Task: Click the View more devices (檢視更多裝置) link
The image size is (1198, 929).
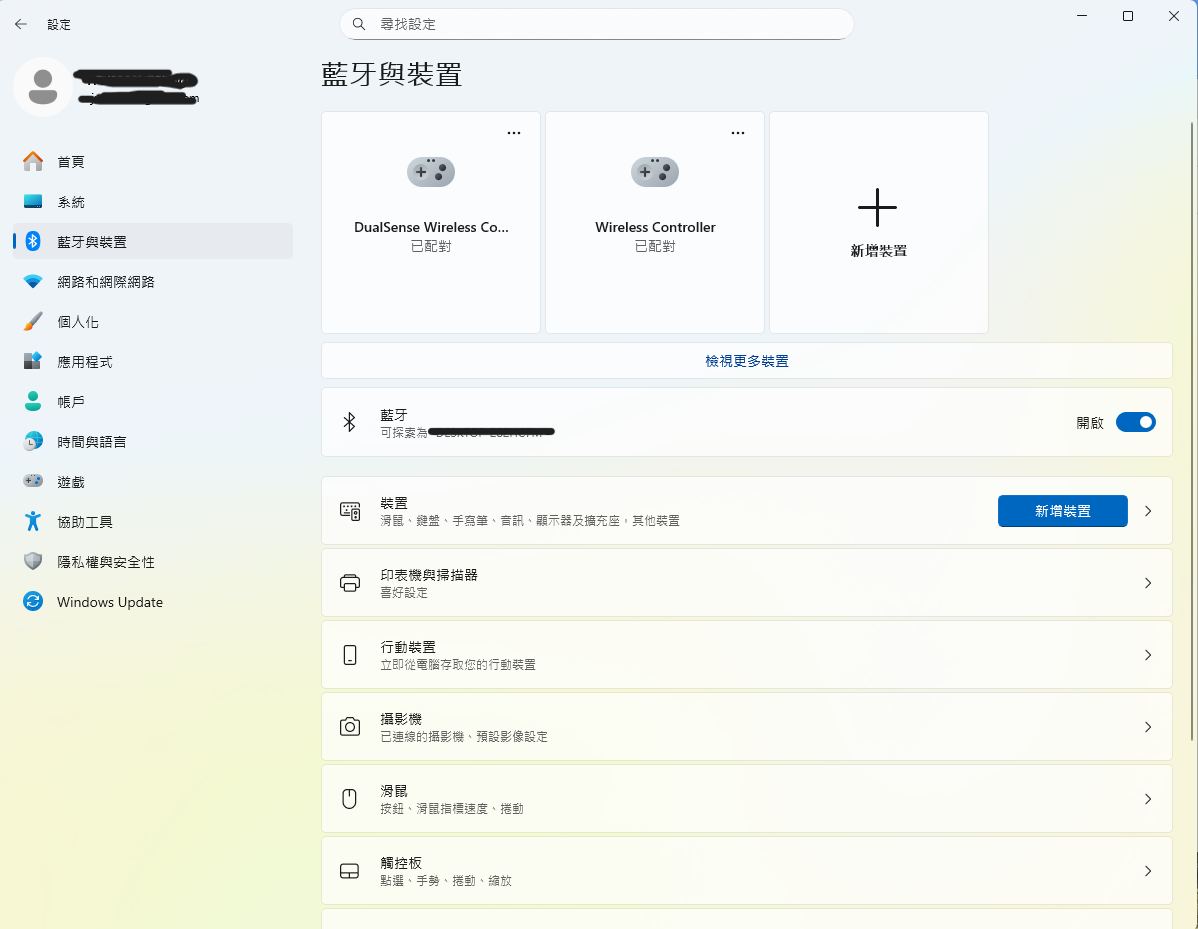Action: tap(746, 361)
